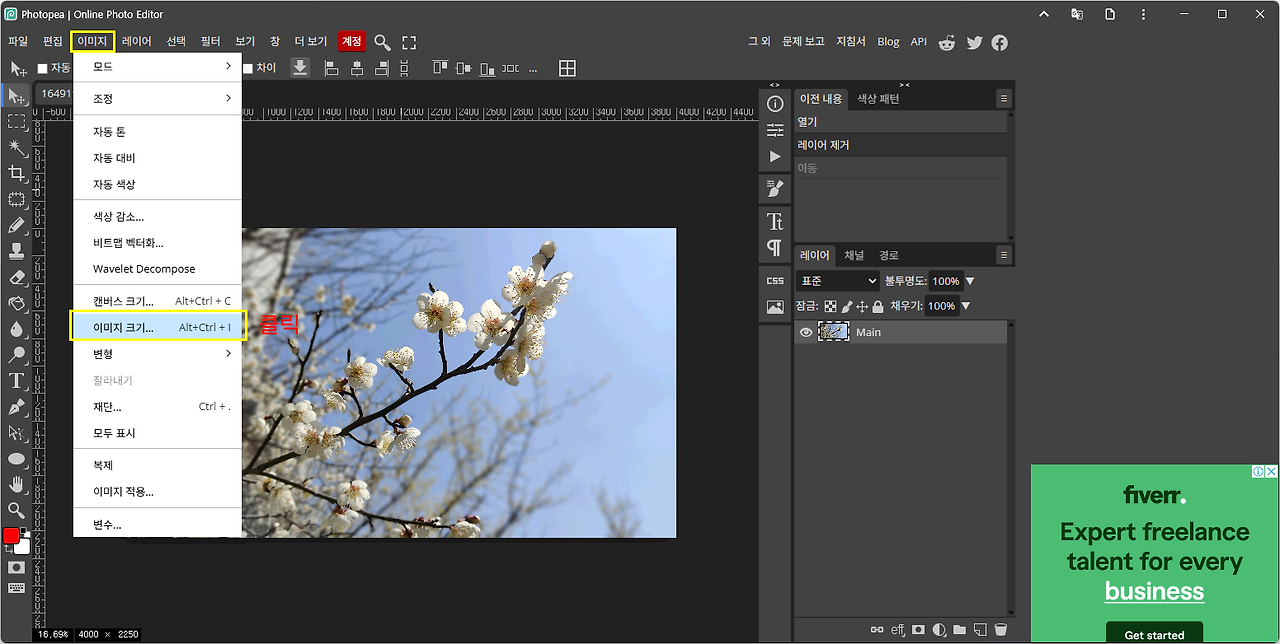Choose 캔버스 크기... from the menu
The image size is (1280, 644).
point(158,301)
